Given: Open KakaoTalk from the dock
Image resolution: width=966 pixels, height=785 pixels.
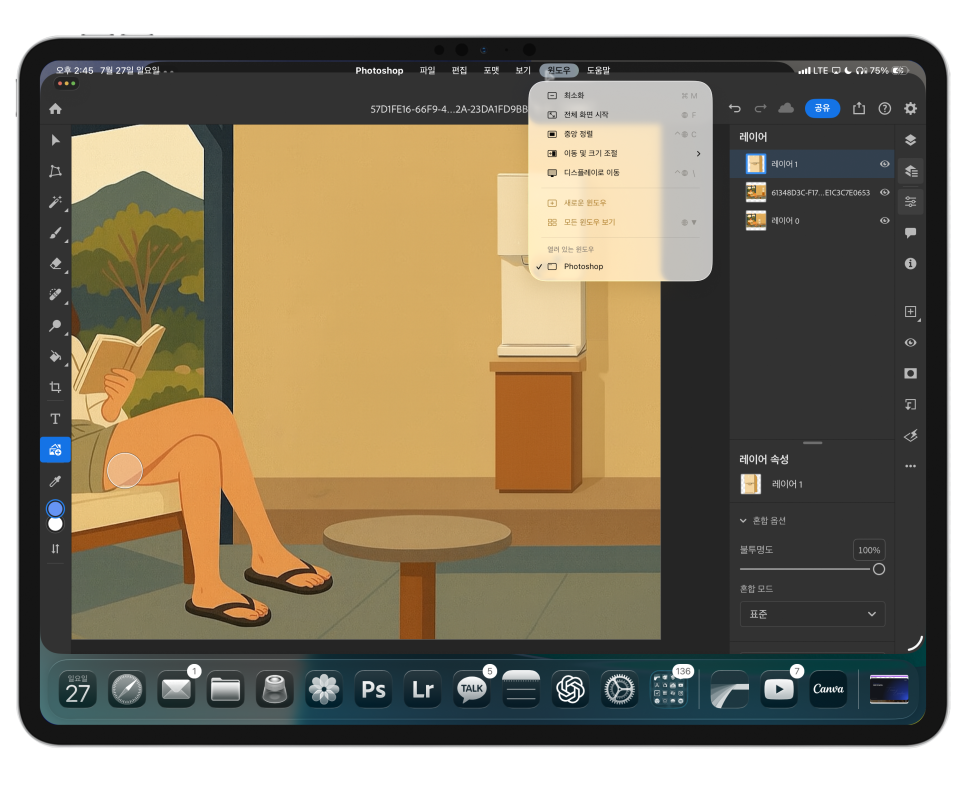Looking at the screenshot, I should (472, 689).
